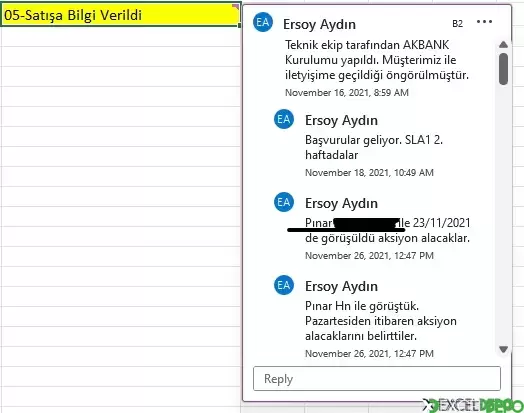The height and width of the screenshot is (413, 524).
Task: Click the November 18, 2021 timestamp
Action: 369,172
